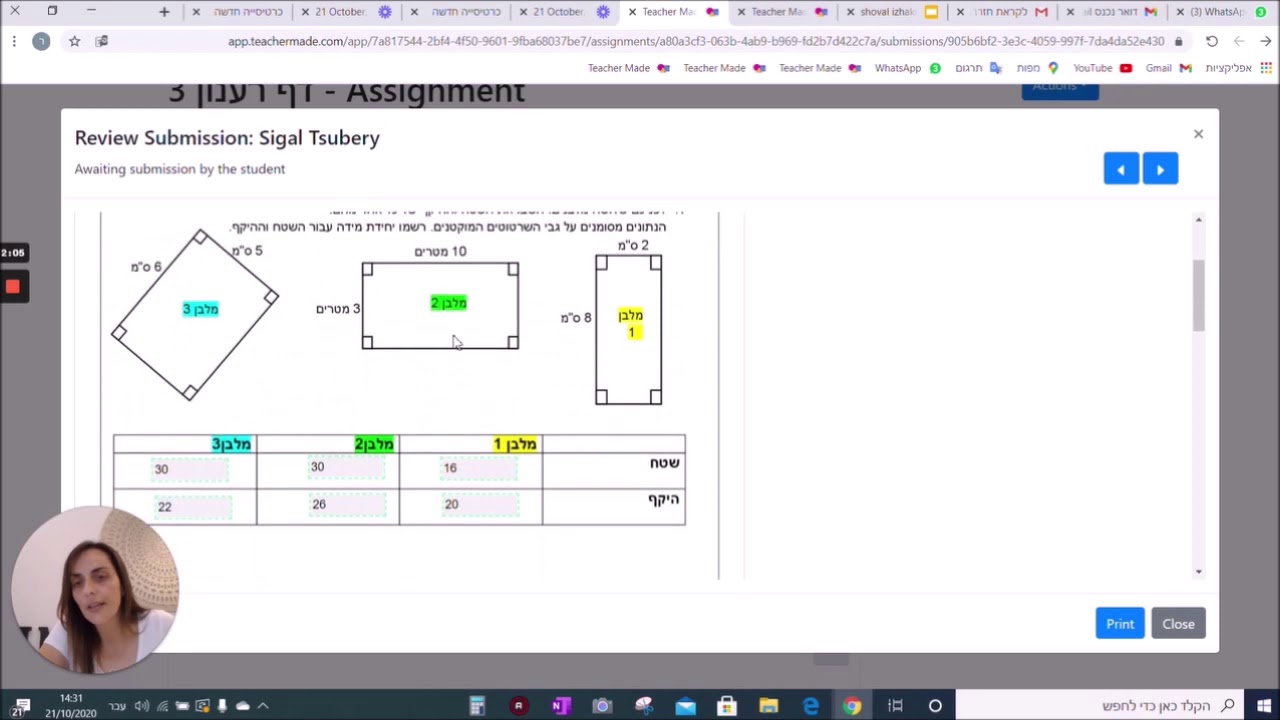Image resolution: width=1280 pixels, height=720 pixels.
Task: Click the address bar URL
Action: click(x=696, y=42)
